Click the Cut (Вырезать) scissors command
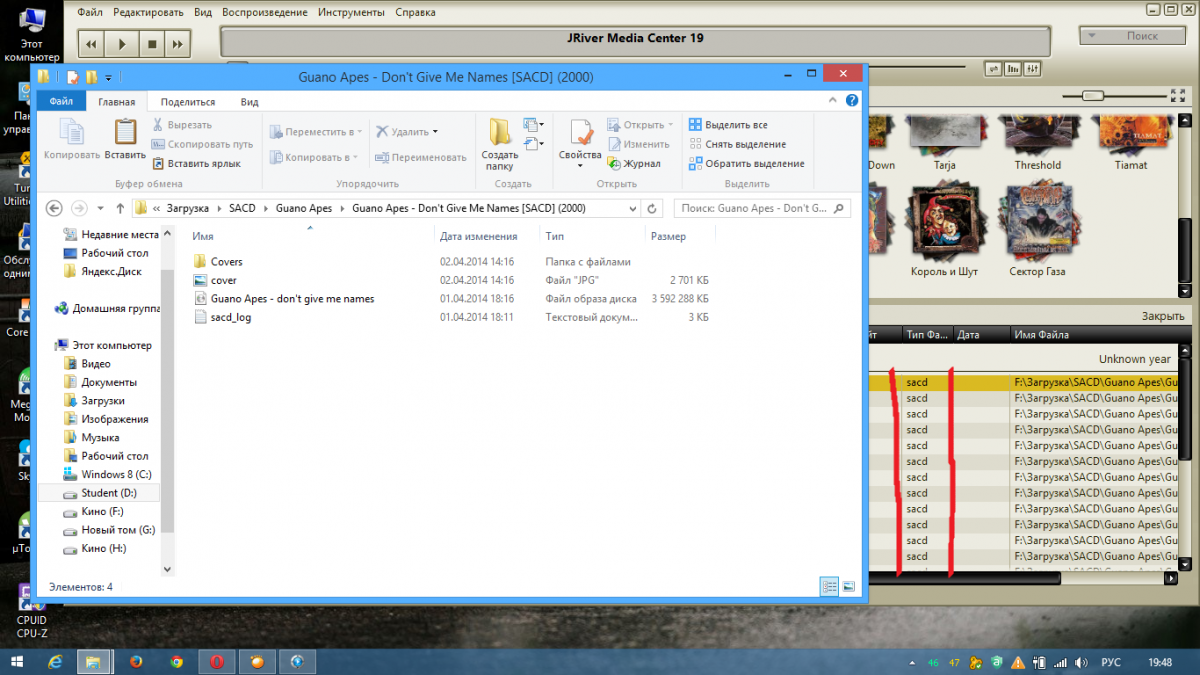1200x675 pixels. click(181, 125)
